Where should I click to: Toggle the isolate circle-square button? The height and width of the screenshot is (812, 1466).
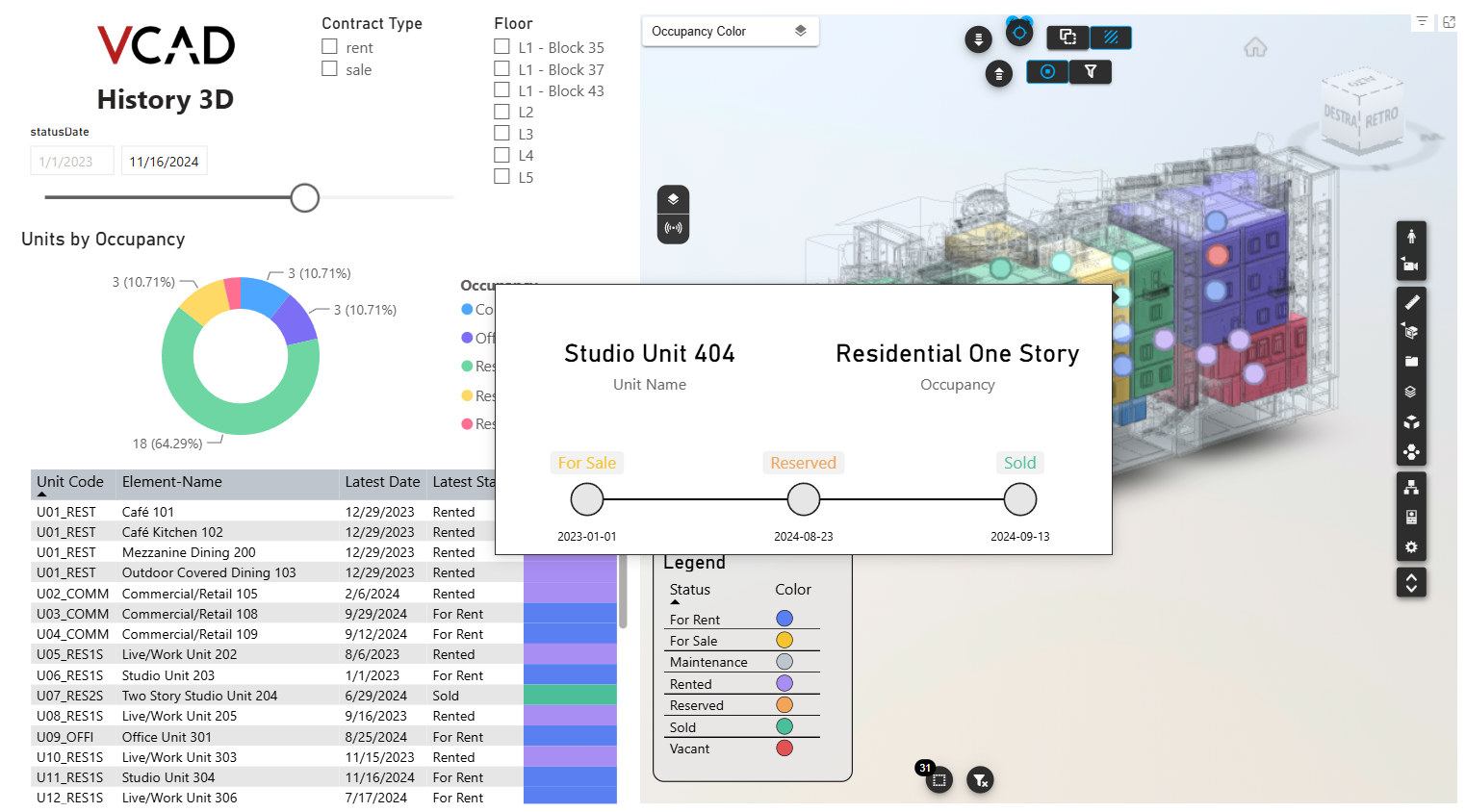(1047, 71)
